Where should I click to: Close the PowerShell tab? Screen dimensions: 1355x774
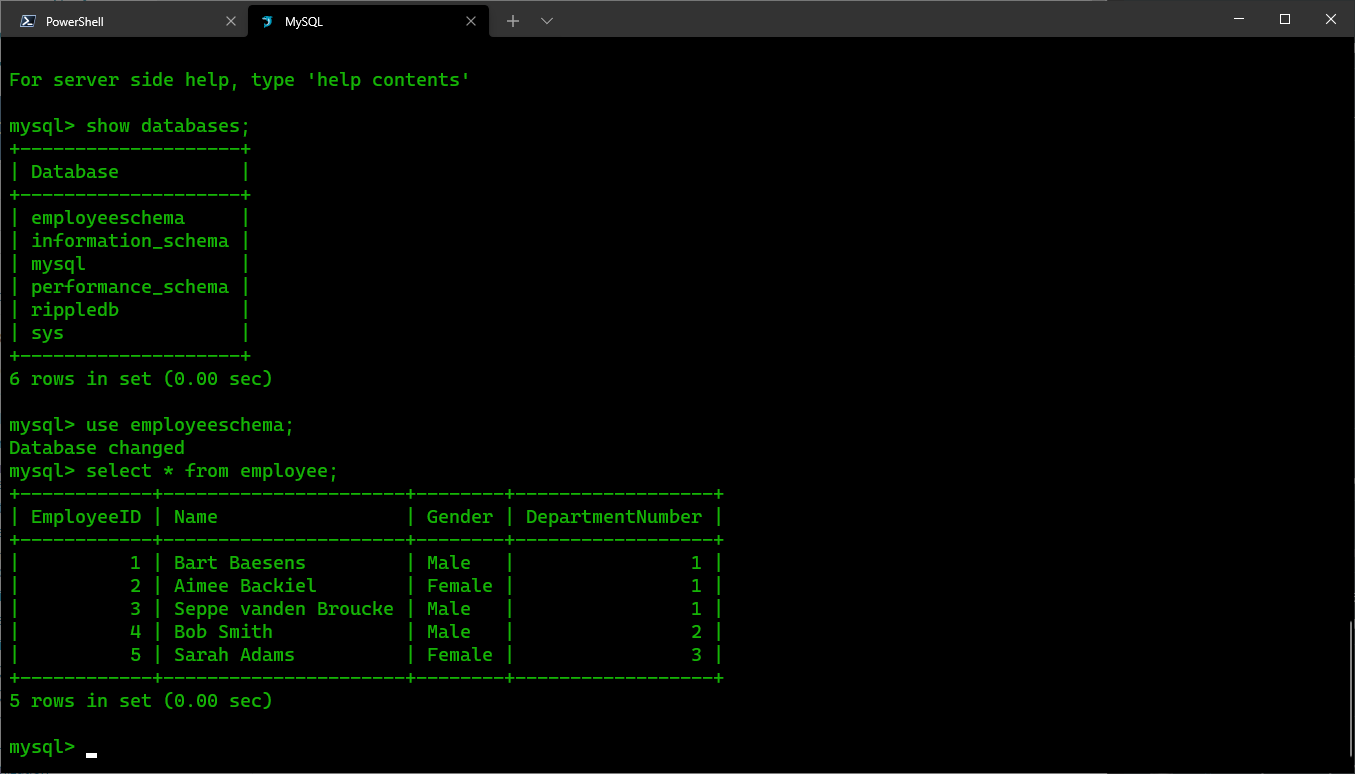(x=231, y=20)
